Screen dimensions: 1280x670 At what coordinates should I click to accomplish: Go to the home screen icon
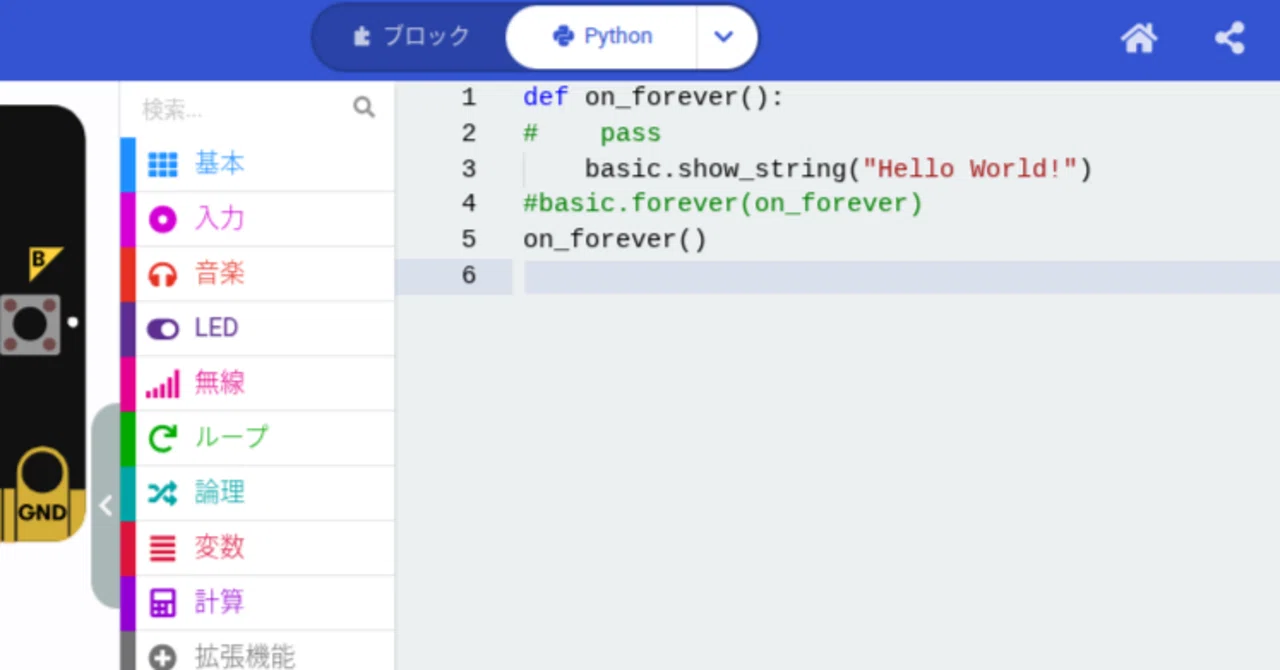pos(1139,38)
